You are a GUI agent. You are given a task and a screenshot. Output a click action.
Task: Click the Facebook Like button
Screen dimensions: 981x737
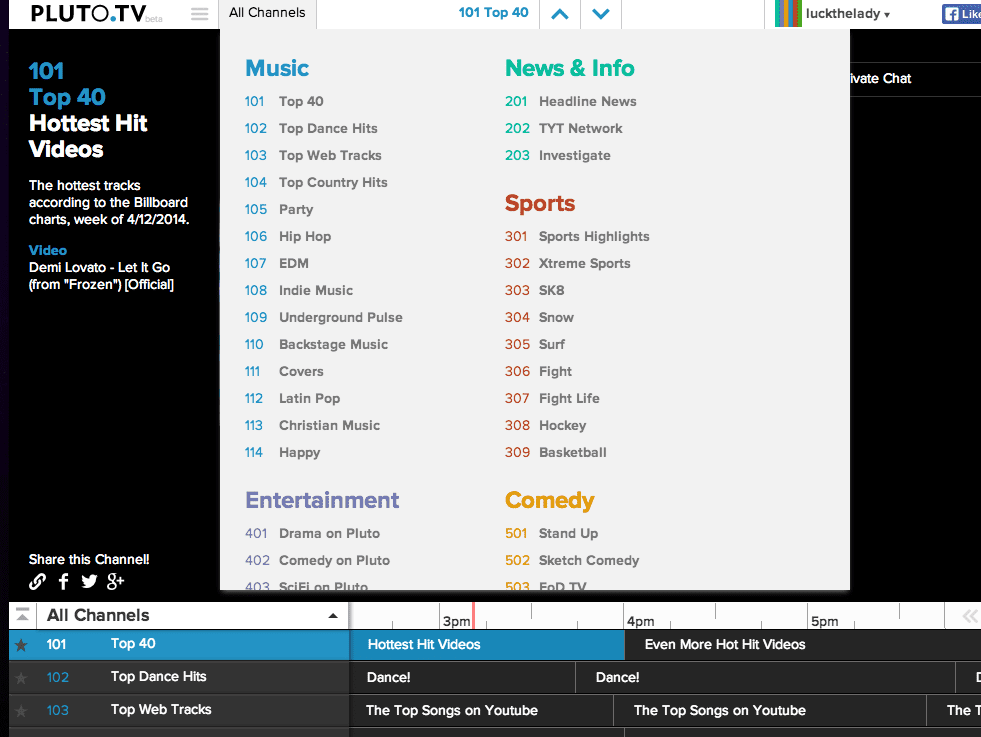[962, 14]
